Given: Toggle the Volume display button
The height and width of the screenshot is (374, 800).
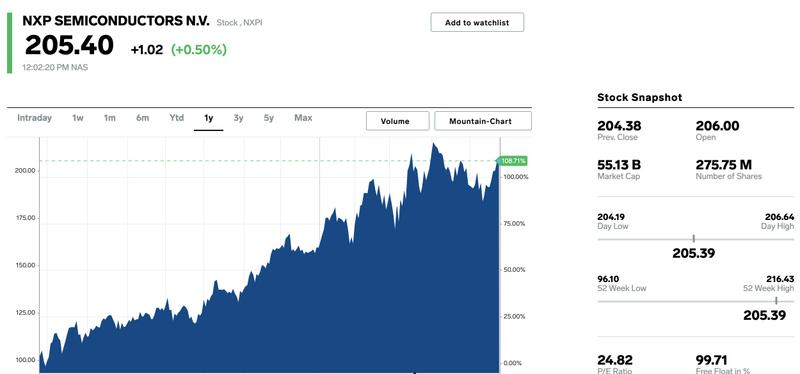Looking at the screenshot, I should [x=395, y=121].
